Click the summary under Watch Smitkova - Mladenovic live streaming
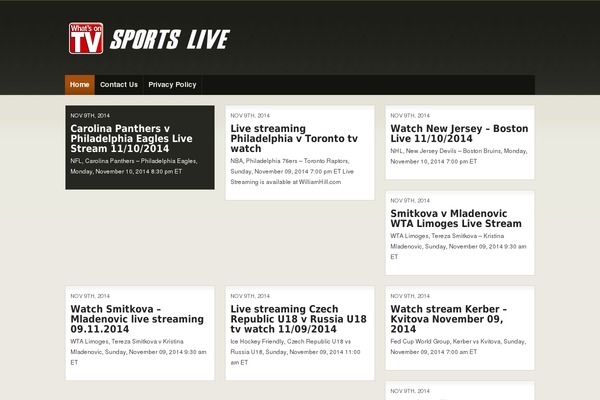600x400 pixels. pos(138,352)
